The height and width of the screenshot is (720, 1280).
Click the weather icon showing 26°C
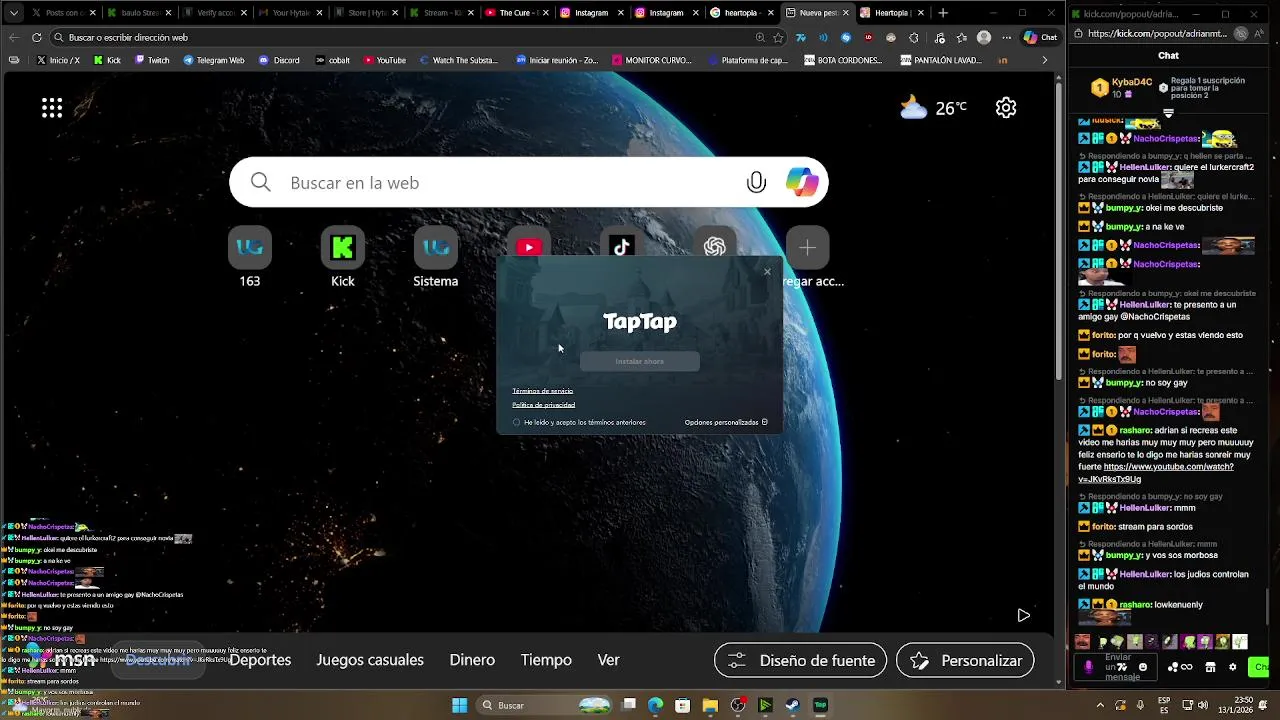pyautogui.click(x=913, y=108)
